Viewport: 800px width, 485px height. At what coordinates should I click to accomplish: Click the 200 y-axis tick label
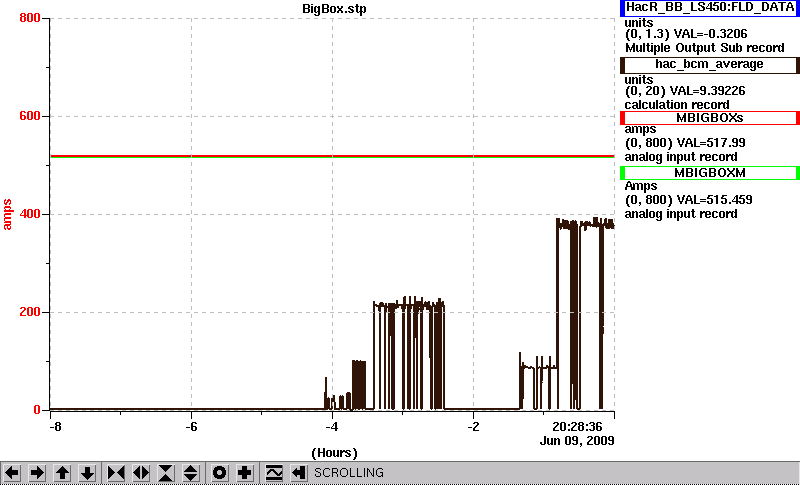(x=30, y=312)
